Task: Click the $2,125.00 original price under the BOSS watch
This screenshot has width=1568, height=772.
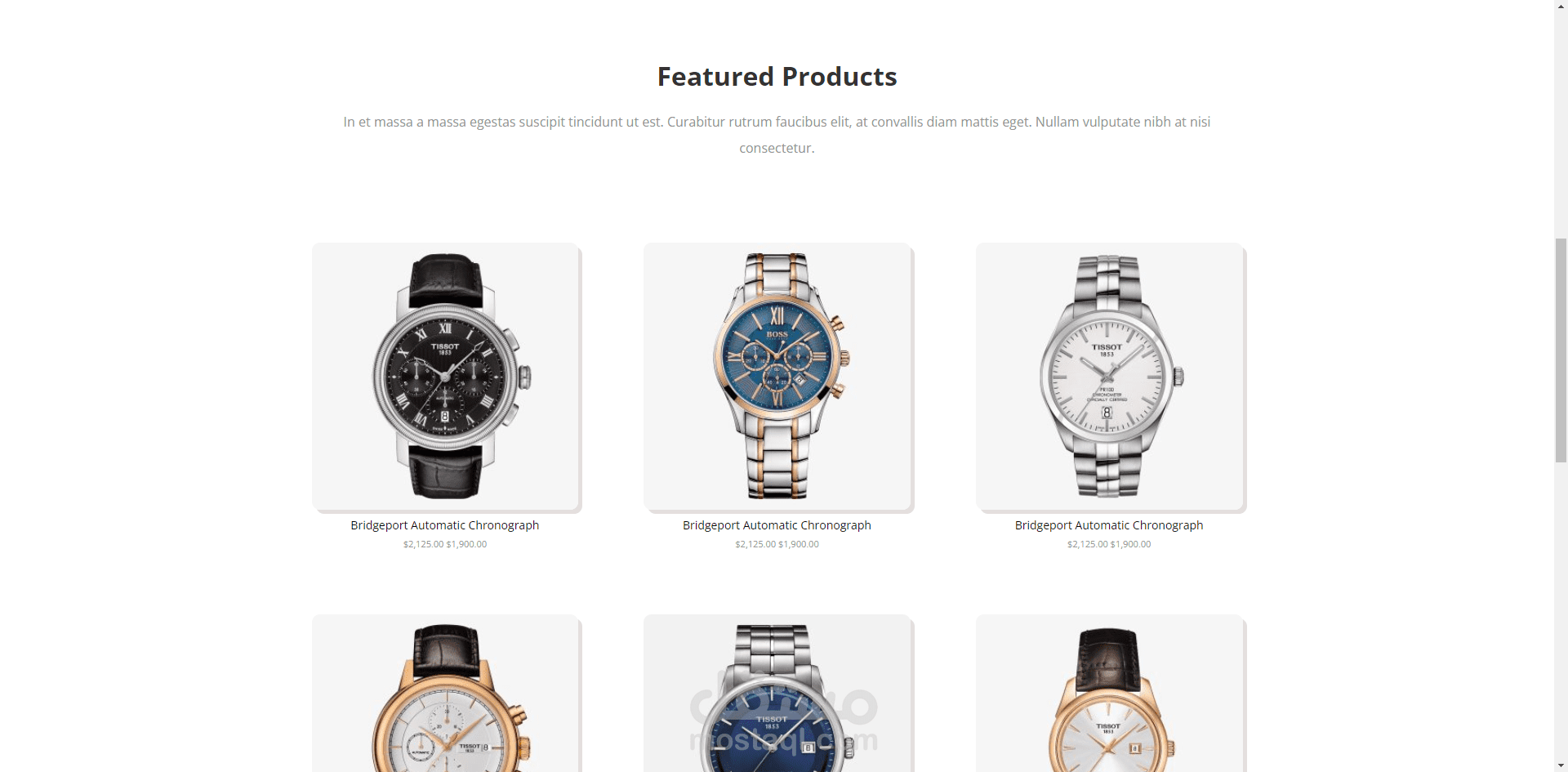Action: coord(755,544)
